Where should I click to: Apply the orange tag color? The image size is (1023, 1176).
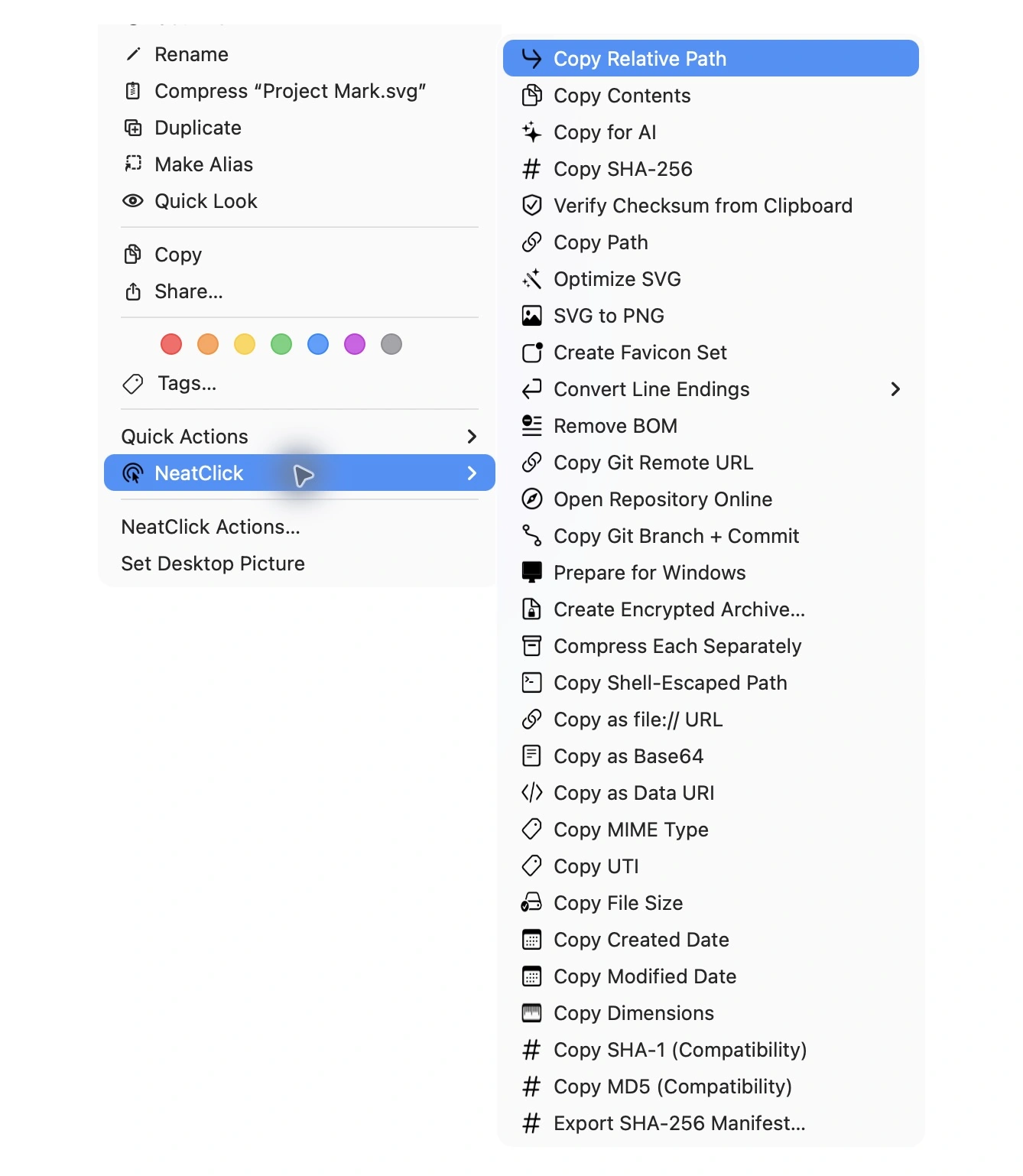tap(208, 344)
